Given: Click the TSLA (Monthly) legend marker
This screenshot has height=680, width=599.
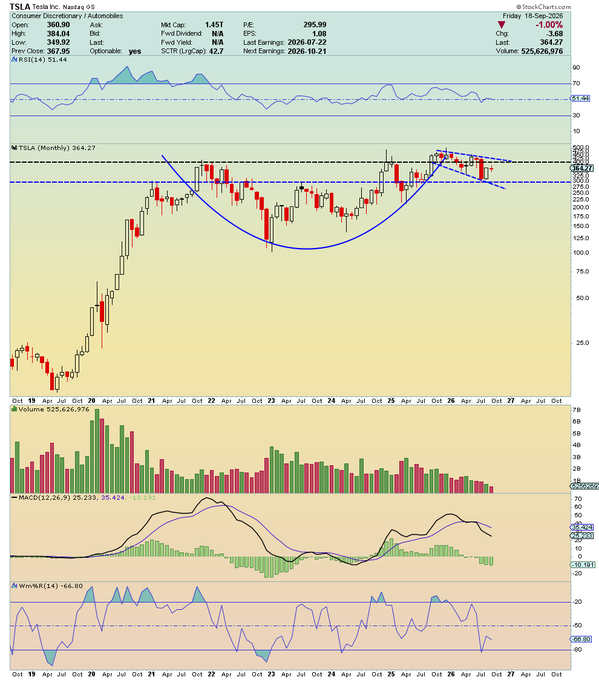Looking at the screenshot, I should coord(14,148).
